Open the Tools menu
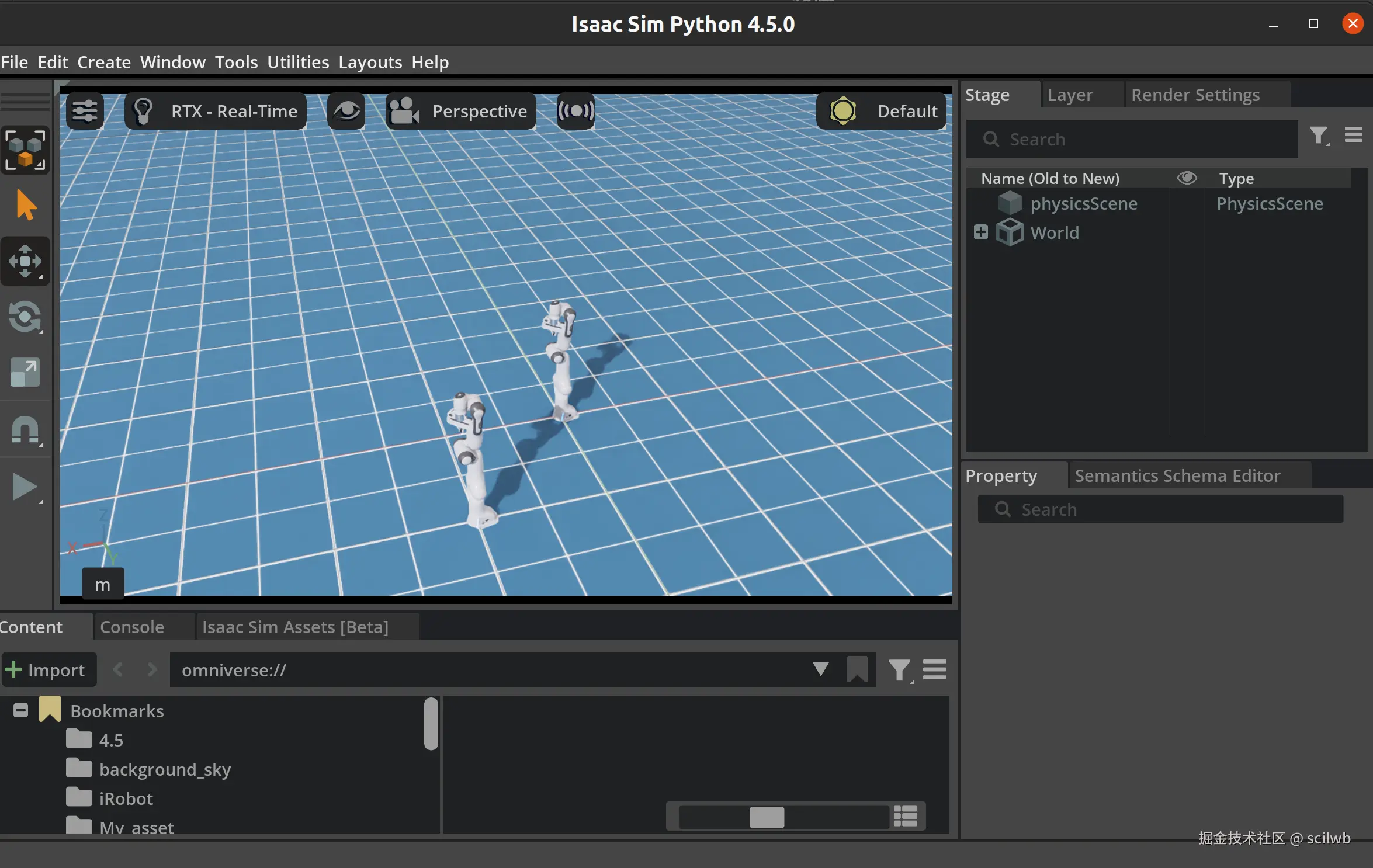Screen dimensions: 1373x868 tap(236, 62)
